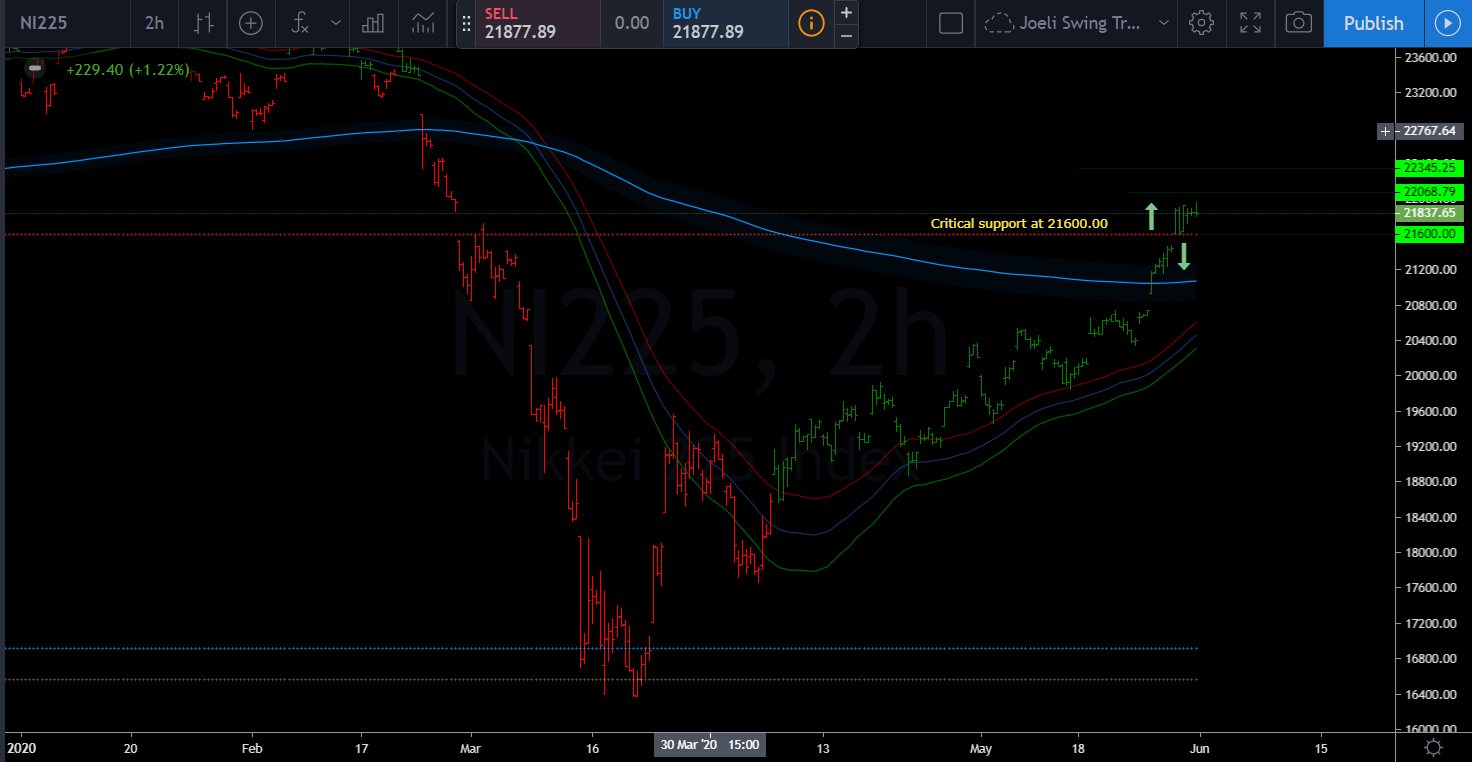
Task: Click the orange order info icon
Action: point(811,22)
